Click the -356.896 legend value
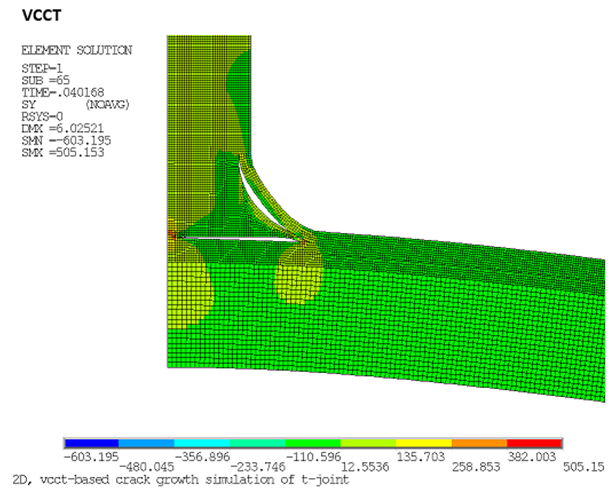 [202, 457]
